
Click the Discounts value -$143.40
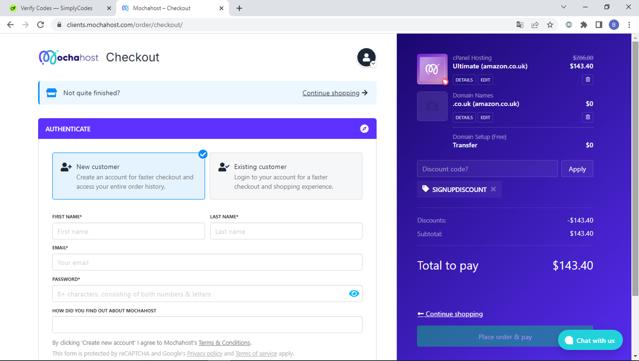pyautogui.click(x=580, y=220)
